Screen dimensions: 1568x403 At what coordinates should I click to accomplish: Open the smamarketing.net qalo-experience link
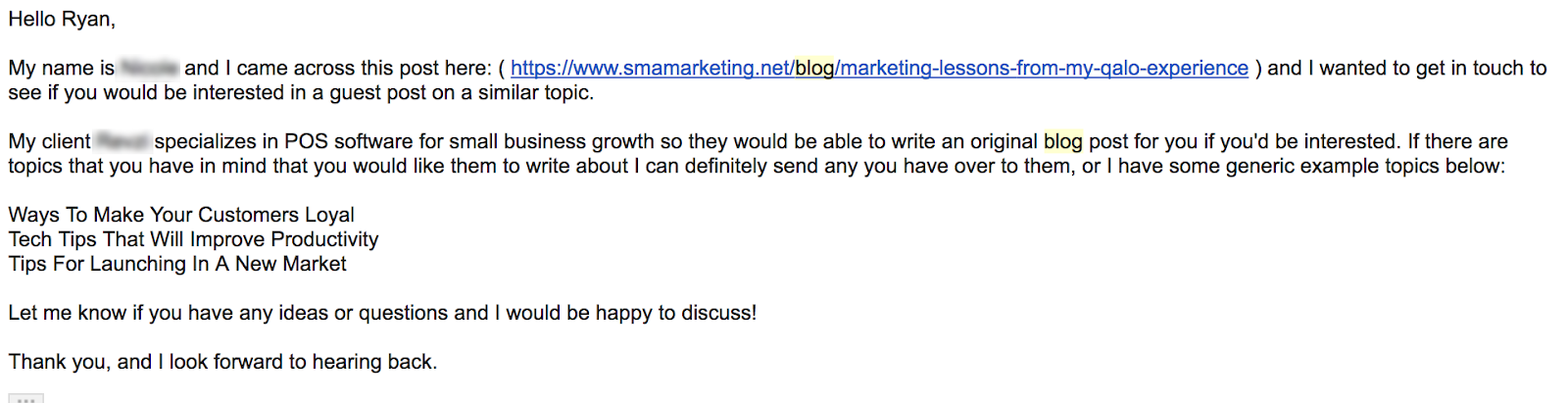(x=879, y=68)
